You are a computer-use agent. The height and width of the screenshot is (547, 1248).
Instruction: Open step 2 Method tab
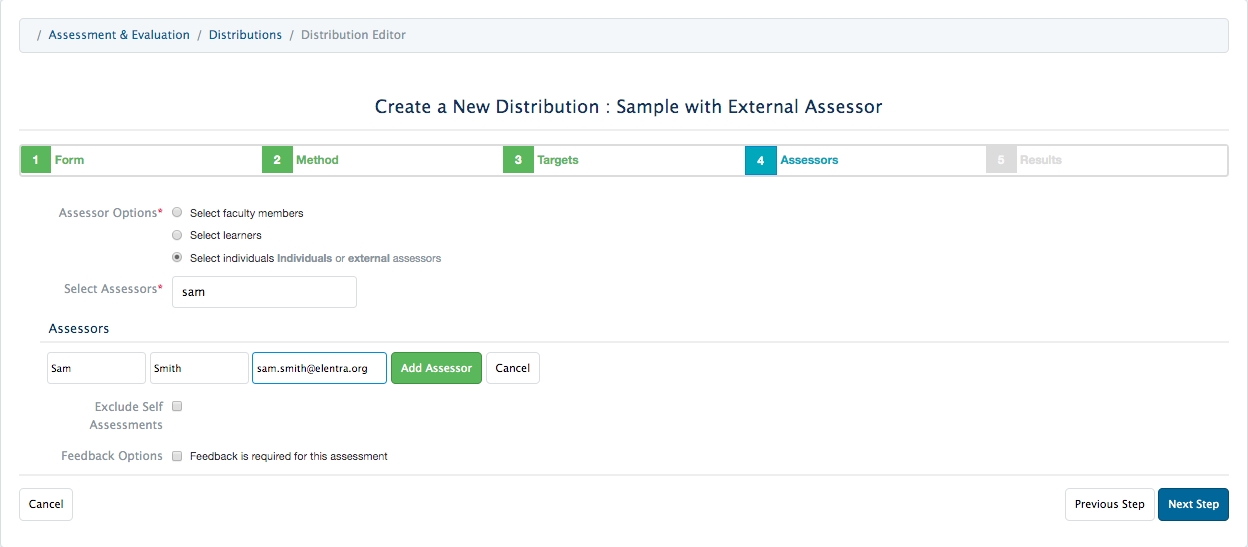316,160
